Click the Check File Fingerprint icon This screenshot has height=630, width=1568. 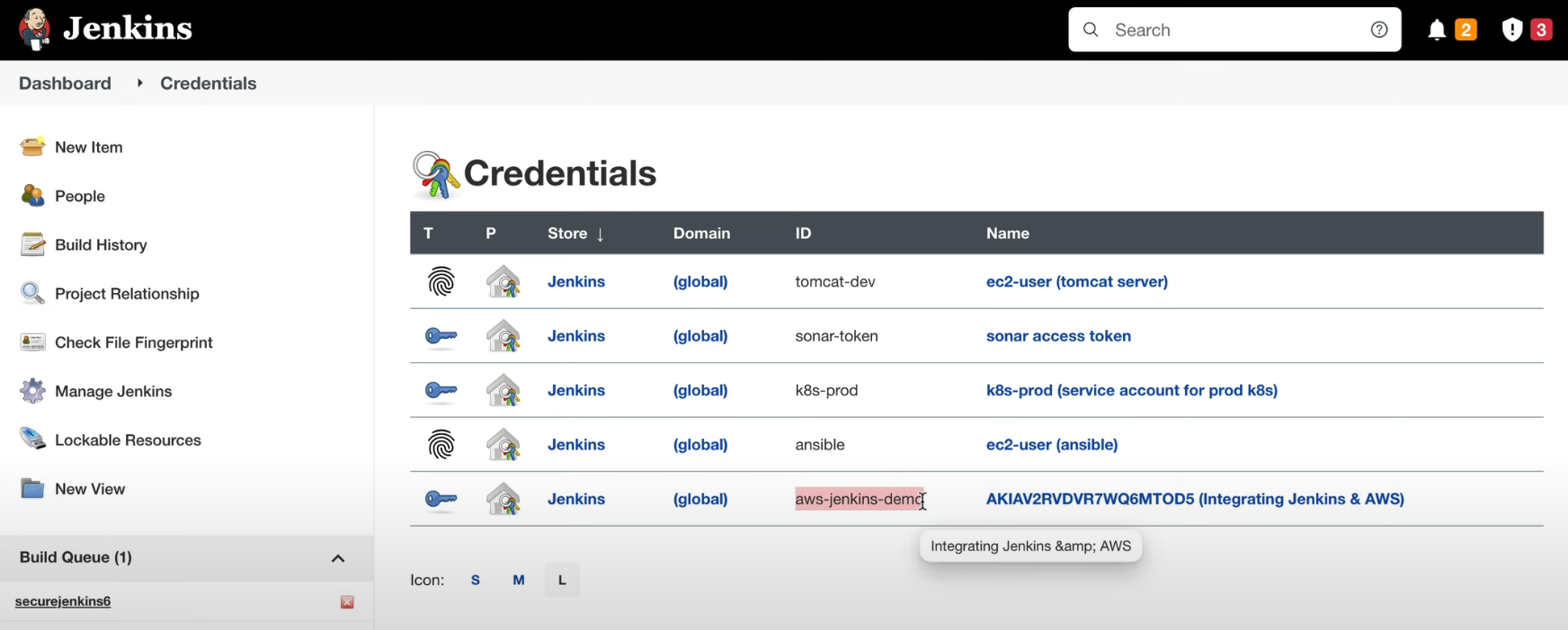(33, 342)
